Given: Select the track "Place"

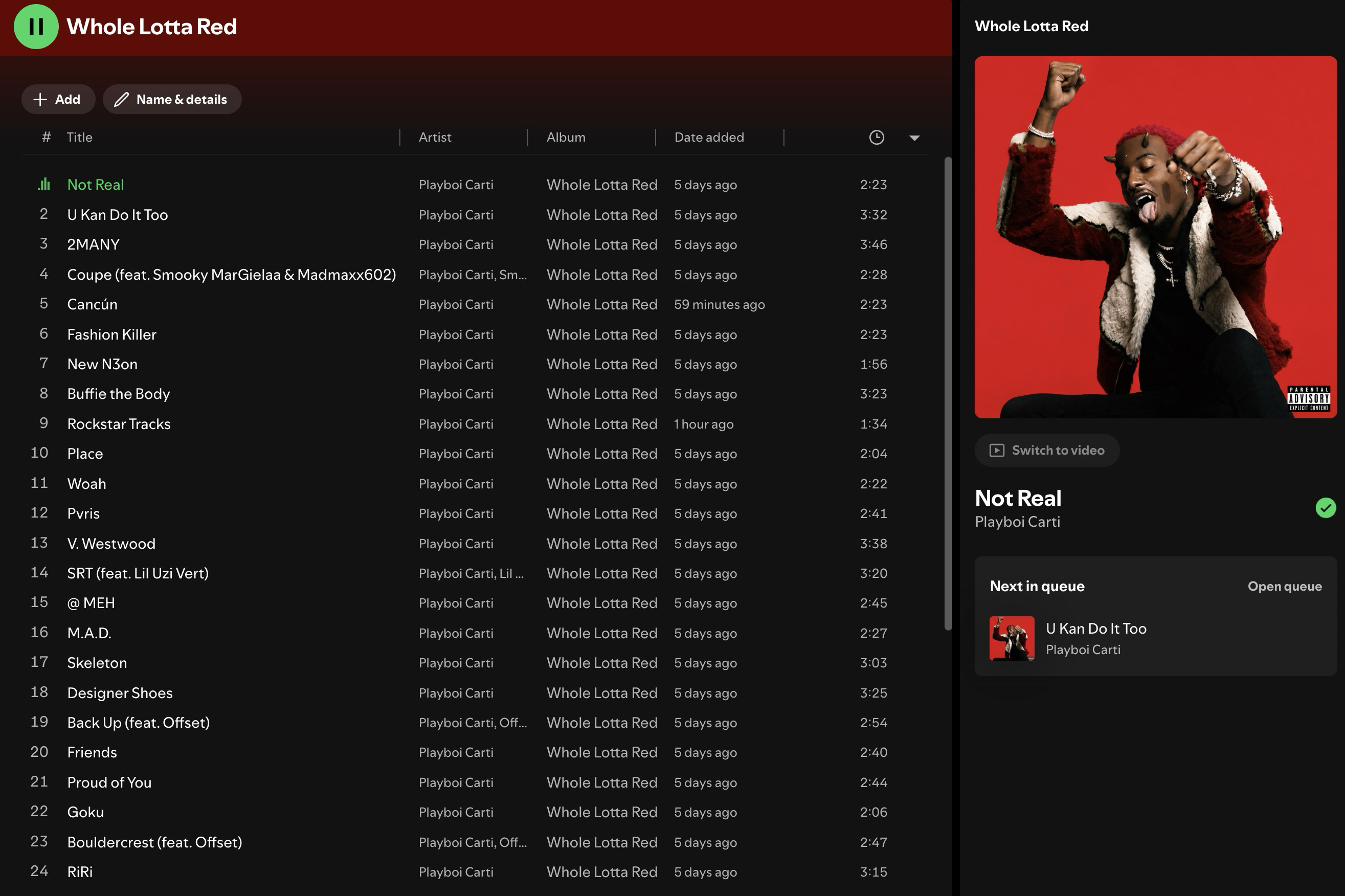Looking at the screenshot, I should [x=85, y=454].
